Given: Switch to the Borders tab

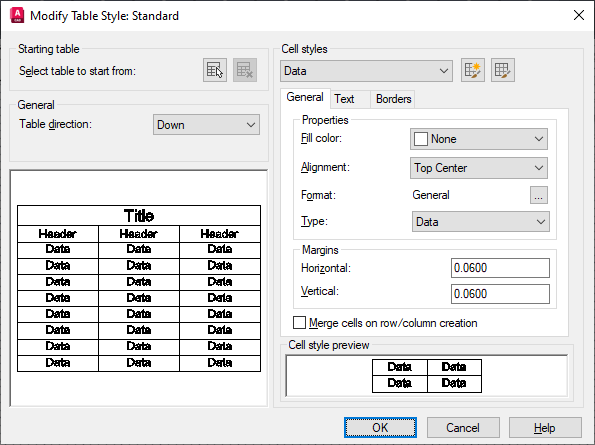Looking at the screenshot, I should [x=394, y=99].
